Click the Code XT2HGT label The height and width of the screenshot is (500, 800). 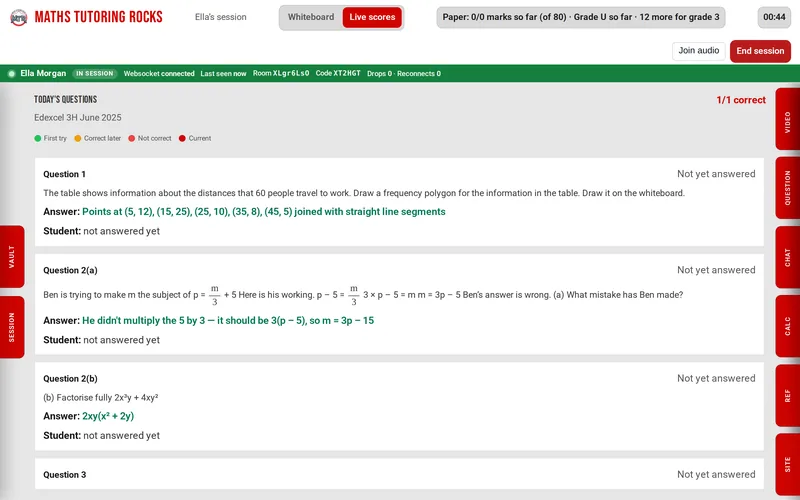click(x=338, y=73)
